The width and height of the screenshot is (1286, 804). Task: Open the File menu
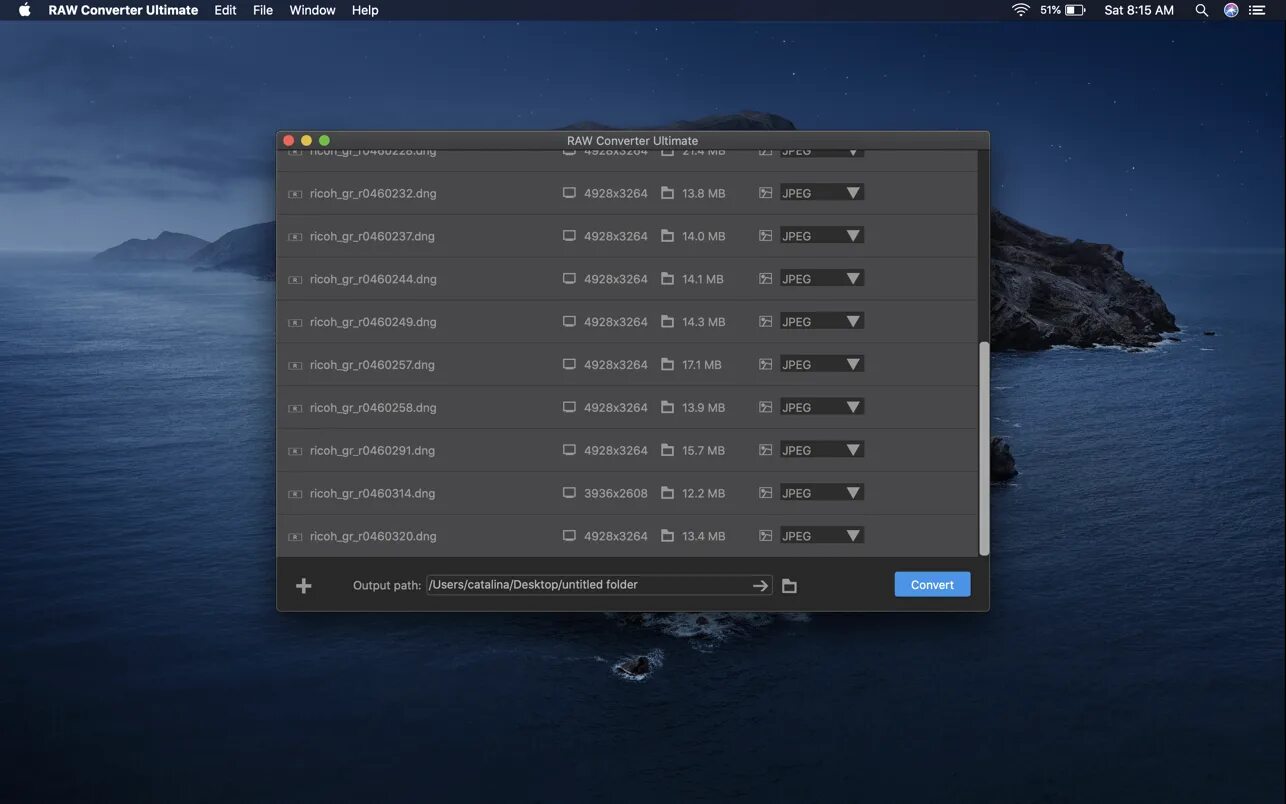coord(263,10)
